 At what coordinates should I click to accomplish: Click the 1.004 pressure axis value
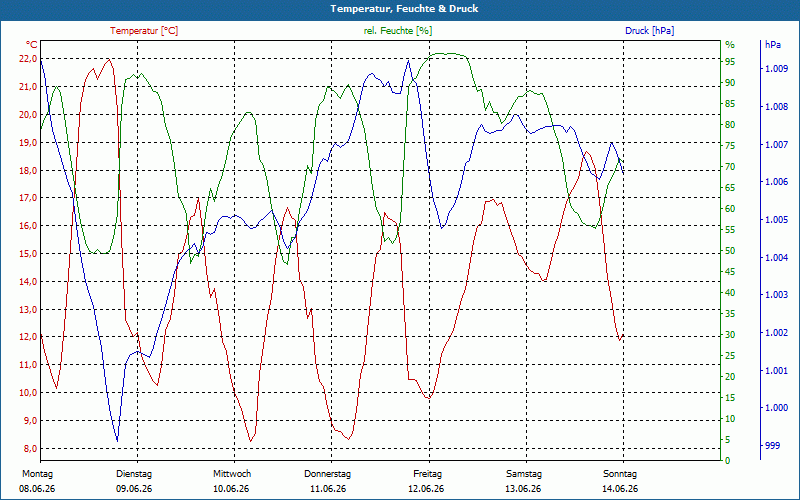click(776, 257)
